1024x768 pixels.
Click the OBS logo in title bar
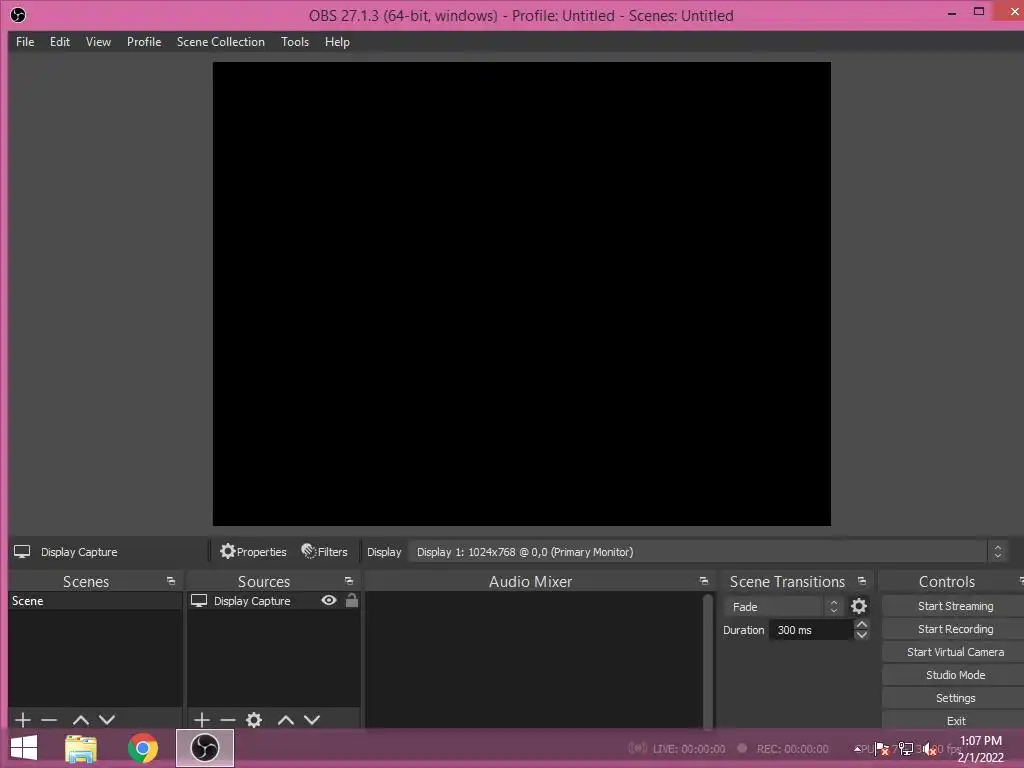(x=18, y=15)
